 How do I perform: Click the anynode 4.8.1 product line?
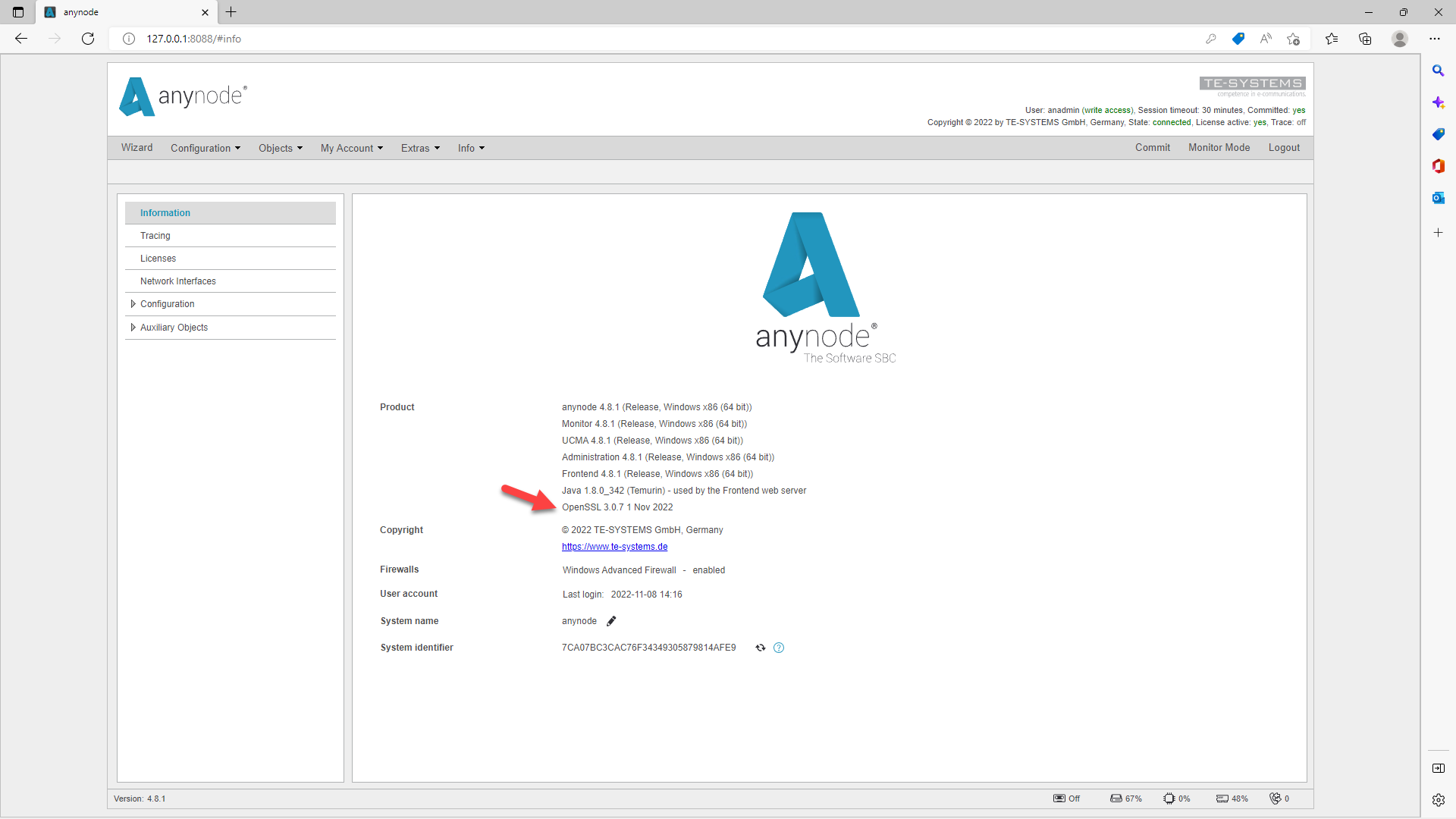click(x=657, y=407)
